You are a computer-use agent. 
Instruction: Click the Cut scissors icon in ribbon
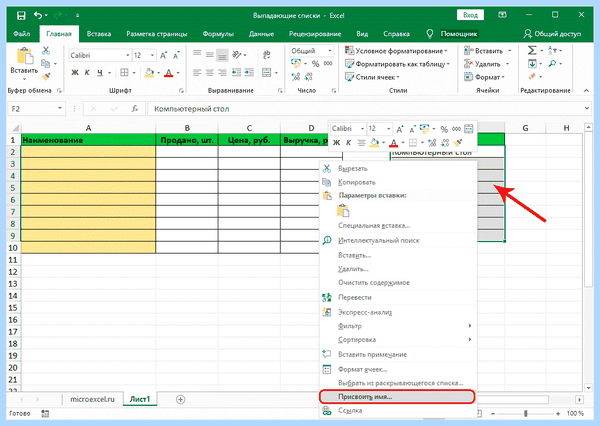[x=46, y=51]
